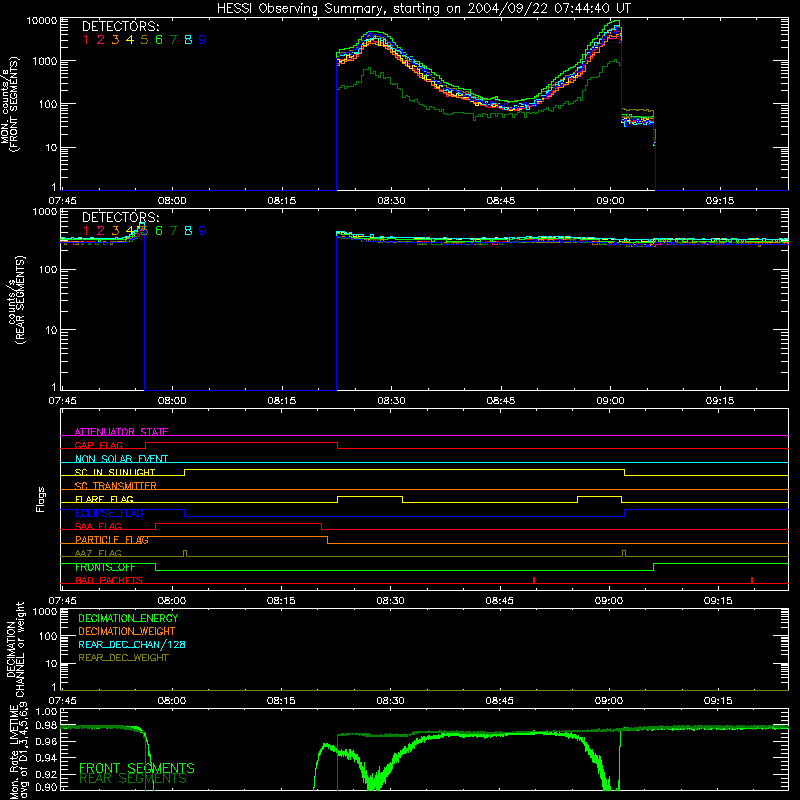Select detector 2 in rear segments legend
The image size is (800, 800).
tap(101, 231)
